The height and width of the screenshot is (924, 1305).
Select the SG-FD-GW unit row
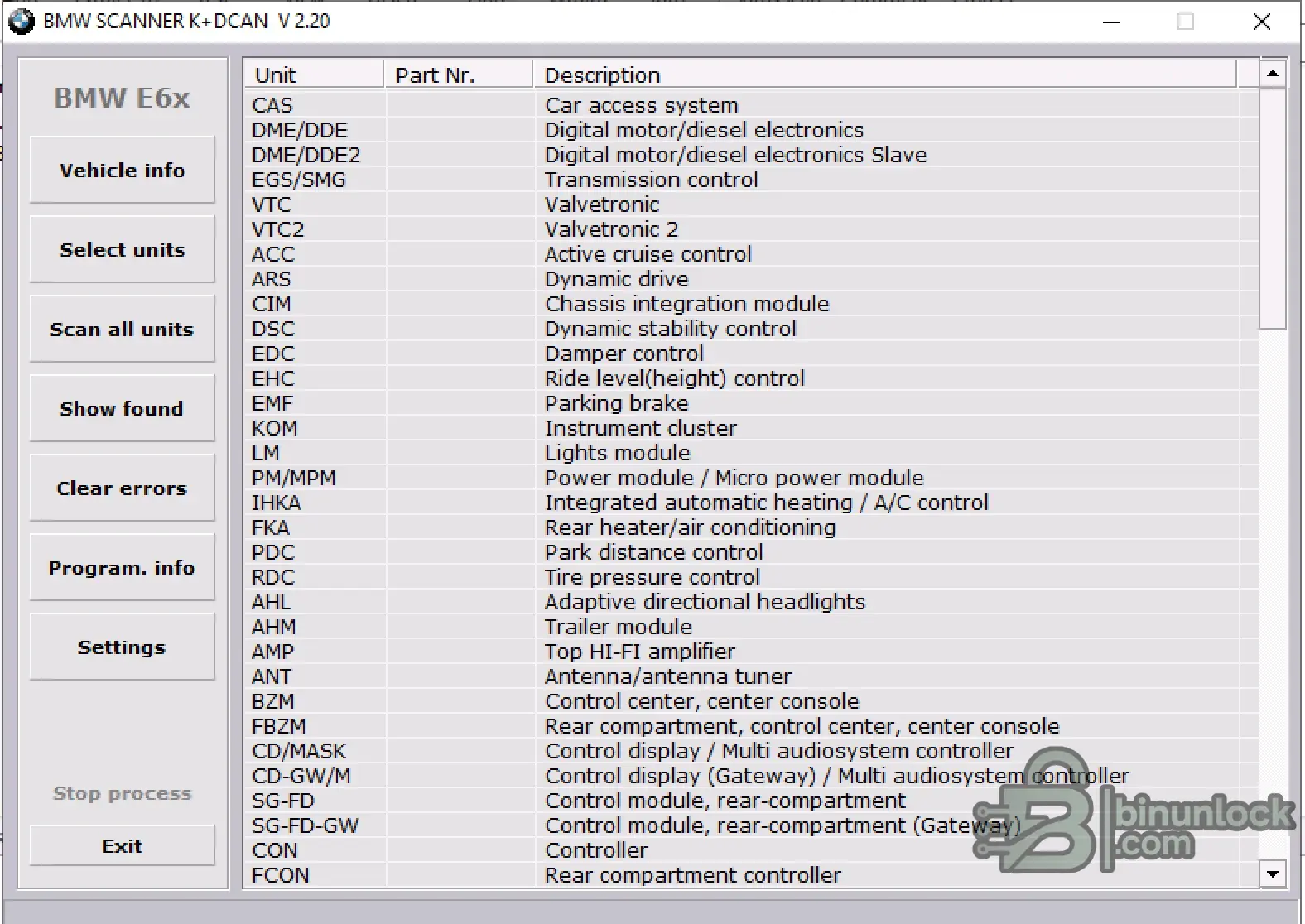click(751, 825)
